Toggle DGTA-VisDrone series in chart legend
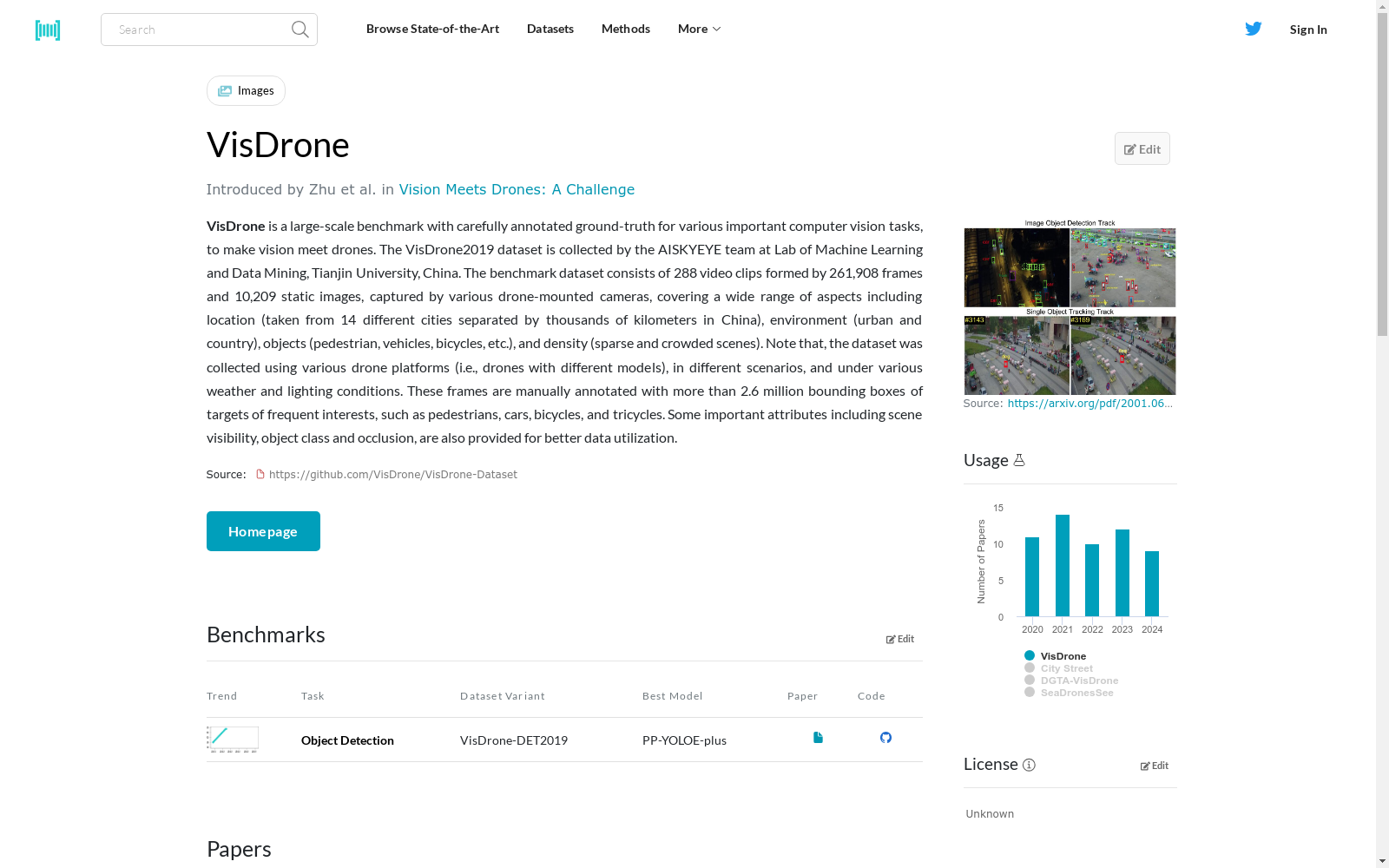The height and width of the screenshot is (868, 1389). coord(1071,681)
